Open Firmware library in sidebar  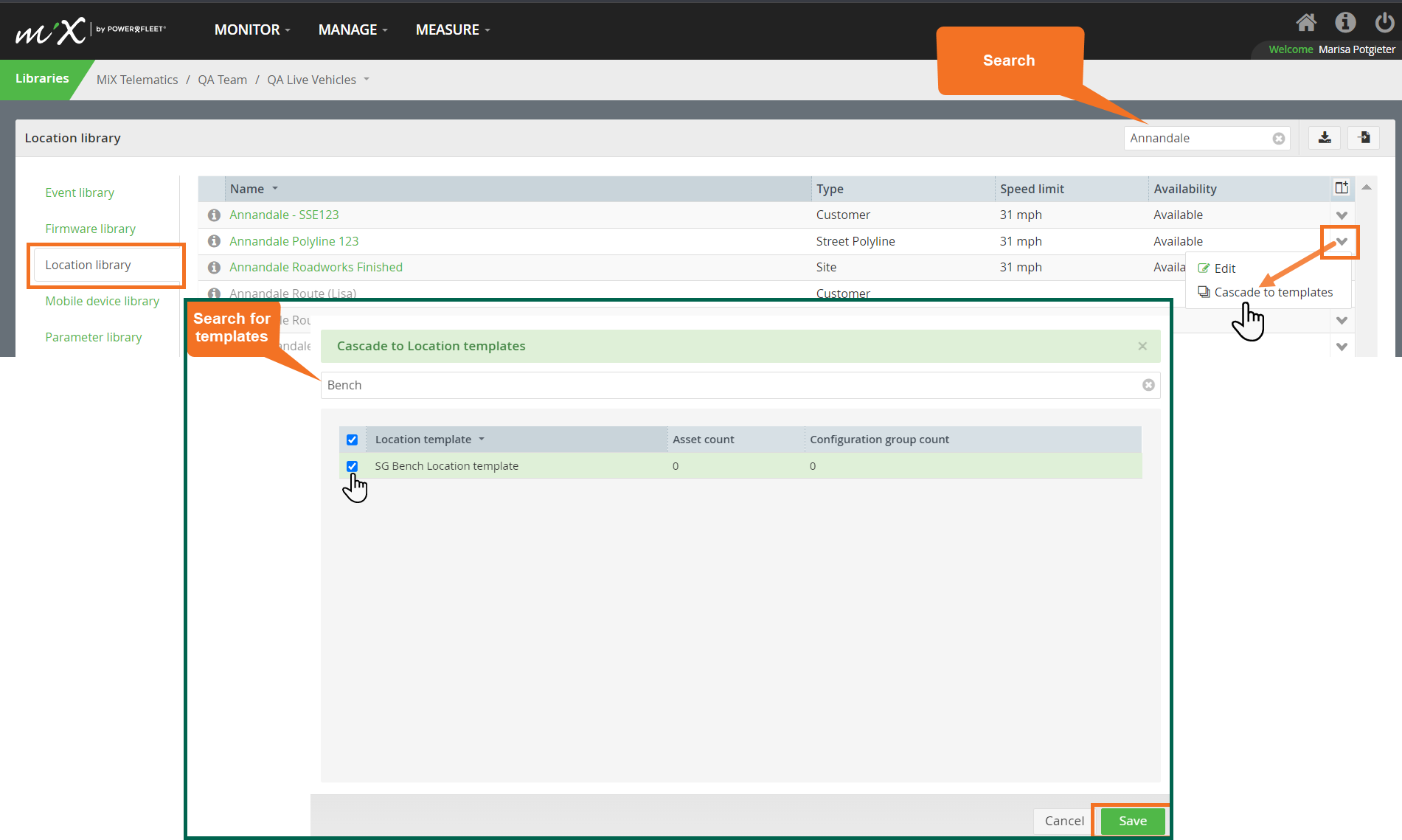[x=90, y=229]
